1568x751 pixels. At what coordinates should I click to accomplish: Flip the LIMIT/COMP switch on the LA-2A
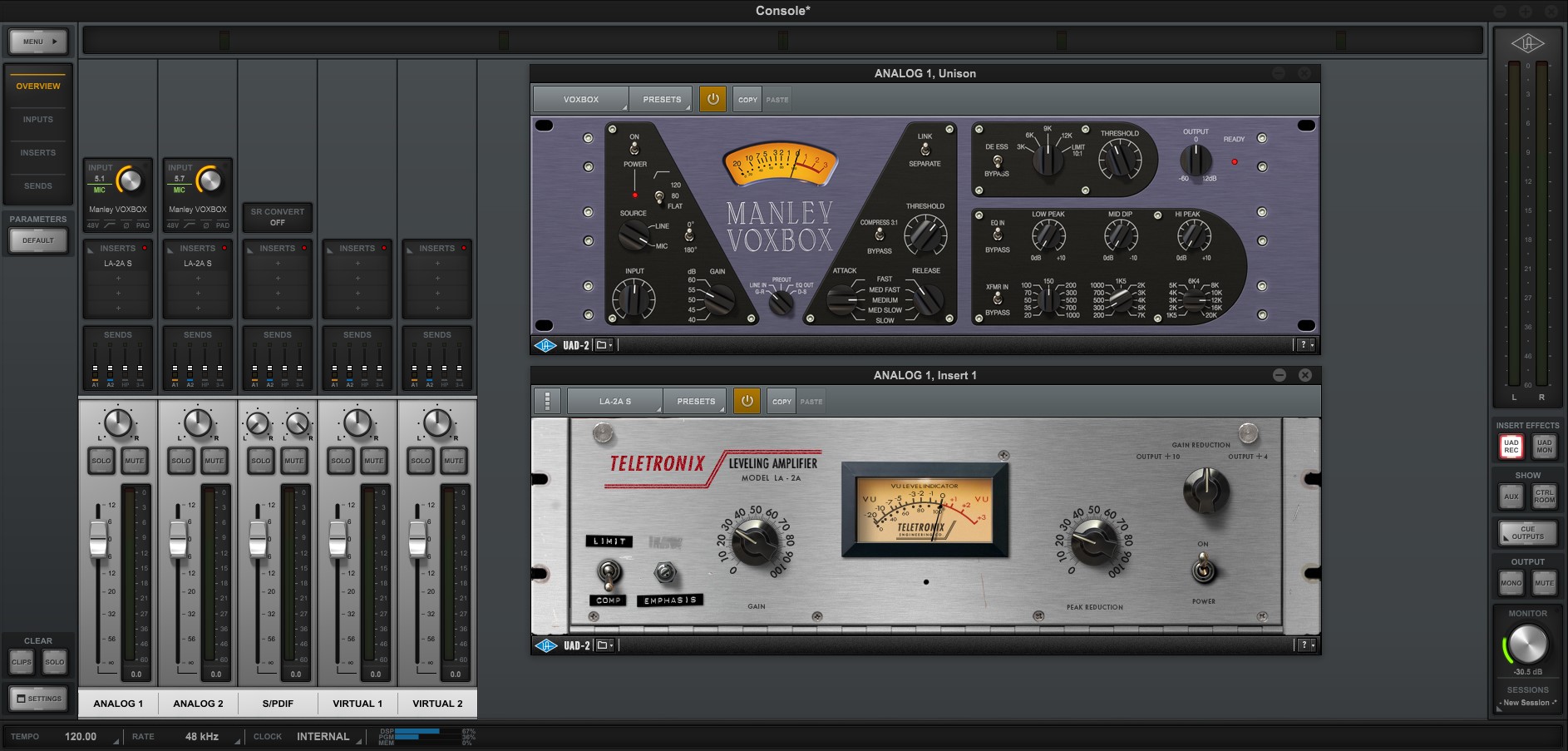609,572
